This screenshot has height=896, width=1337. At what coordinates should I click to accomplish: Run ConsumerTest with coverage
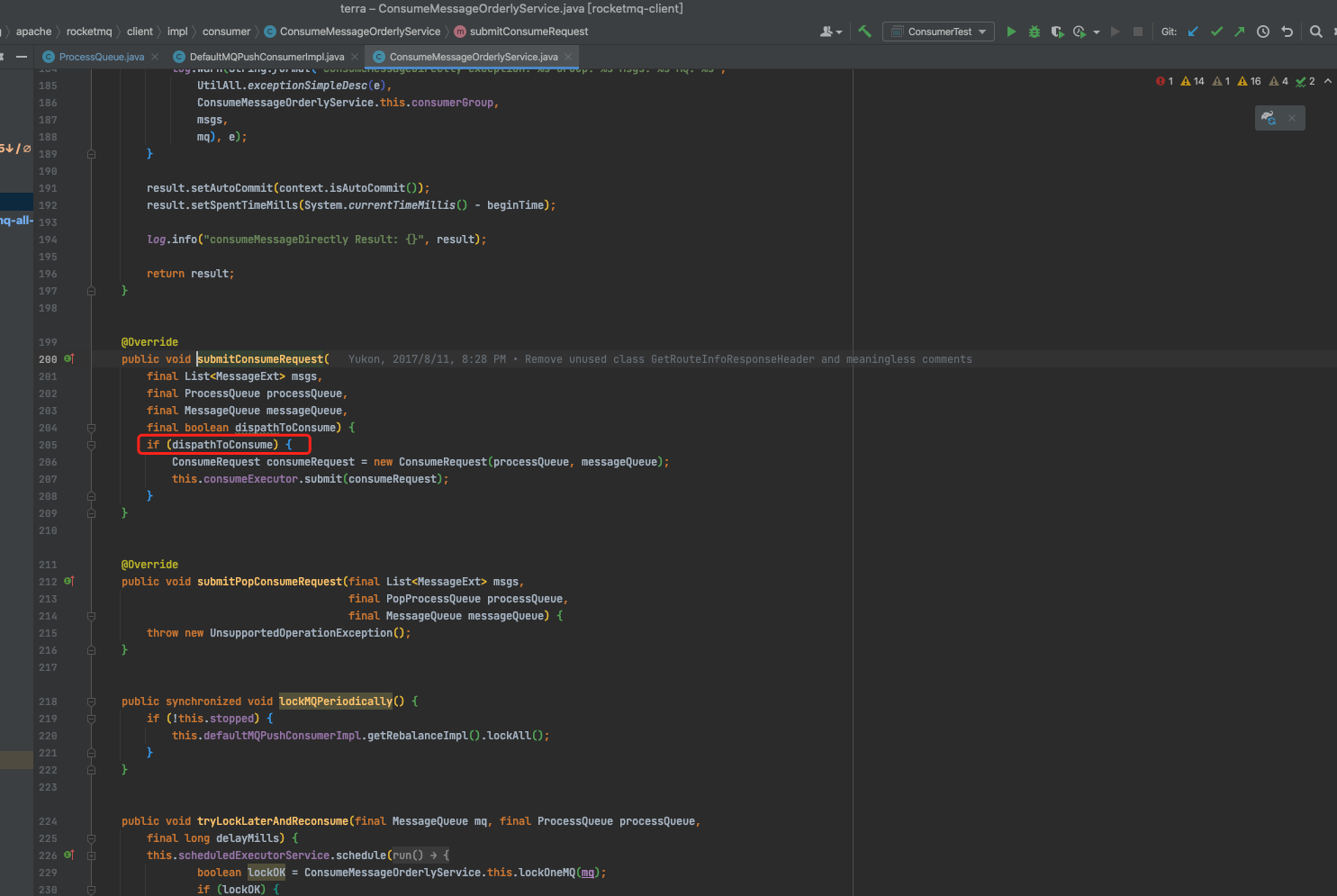point(1057,32)
